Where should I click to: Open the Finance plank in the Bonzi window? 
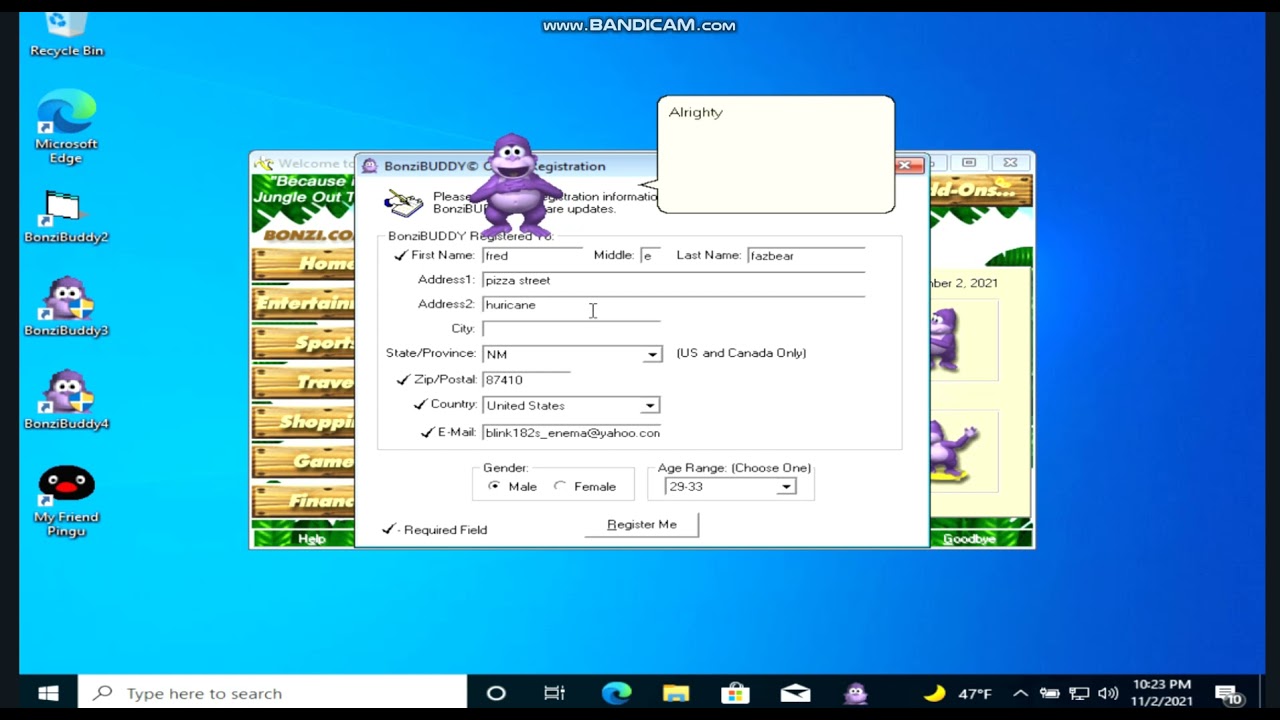(x=303, y=500)
